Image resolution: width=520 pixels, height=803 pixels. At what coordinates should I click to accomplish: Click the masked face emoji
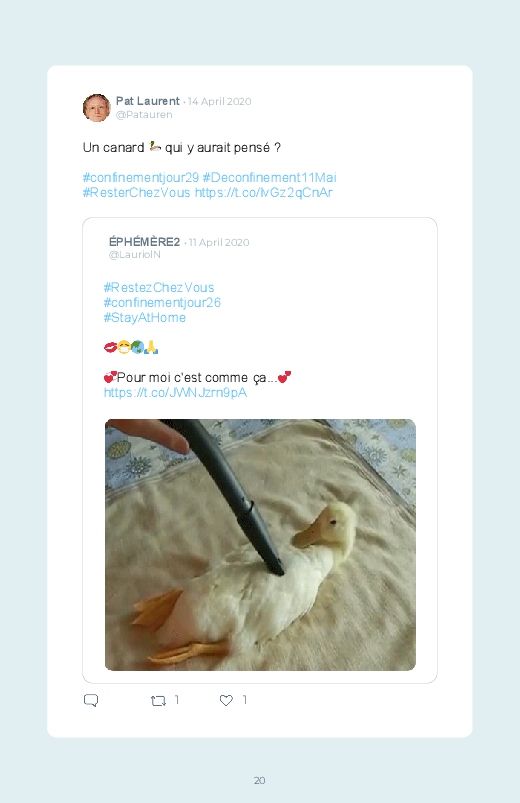123,348
